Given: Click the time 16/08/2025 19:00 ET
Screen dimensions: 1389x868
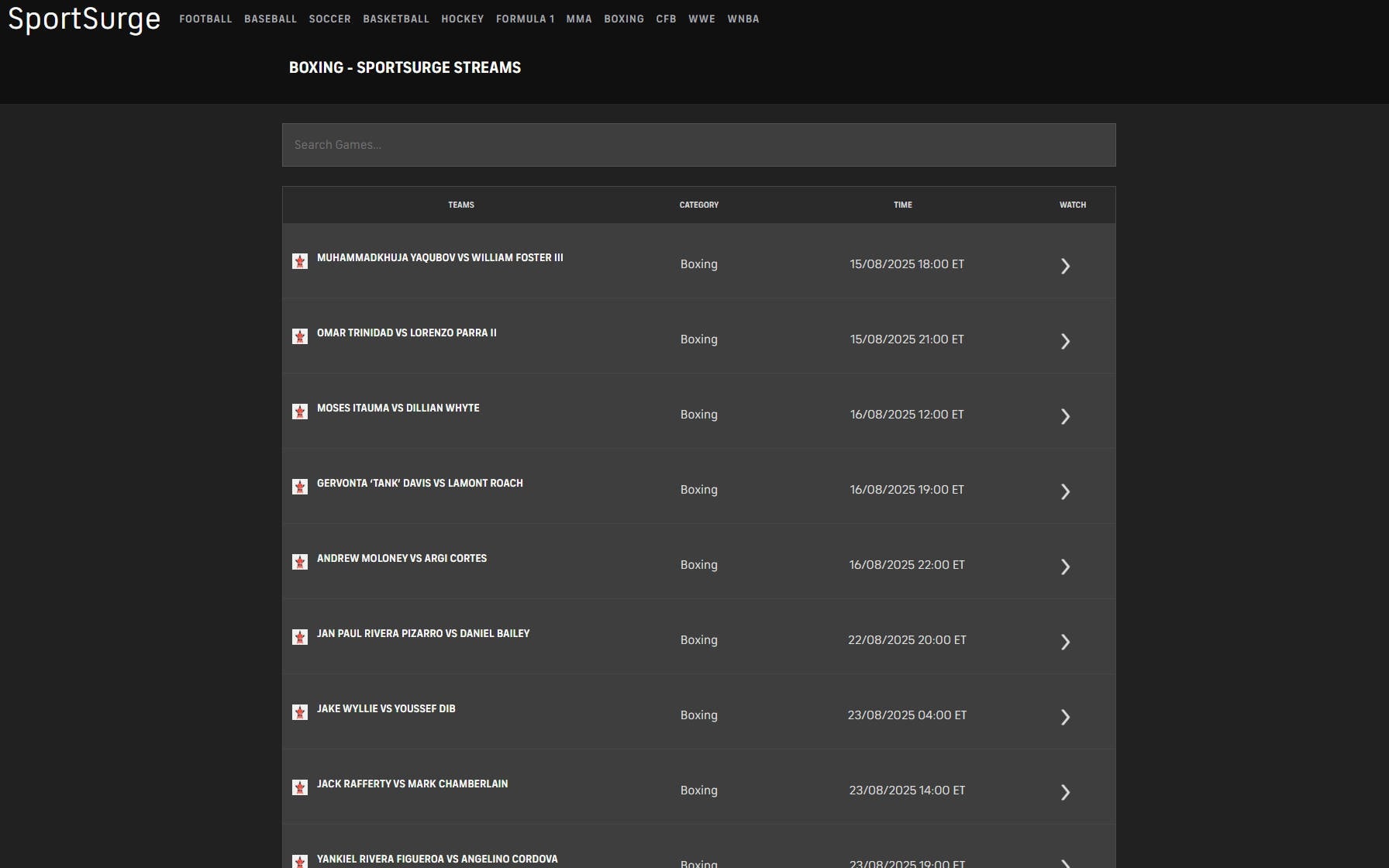Looking at the screenshot, I should [x=907, y=490].
